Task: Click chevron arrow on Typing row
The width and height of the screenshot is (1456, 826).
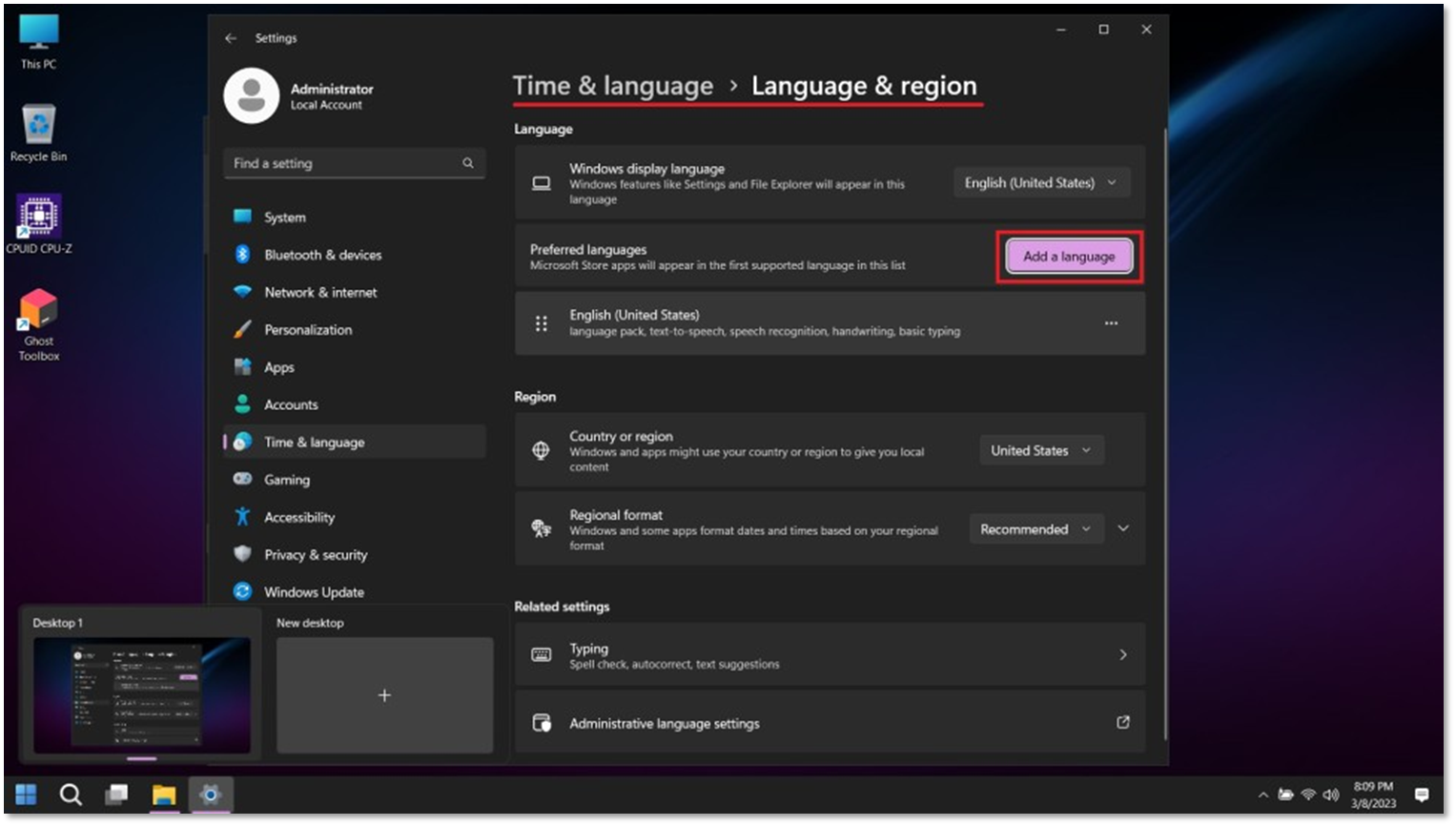Action: [x=1123, y=655]
